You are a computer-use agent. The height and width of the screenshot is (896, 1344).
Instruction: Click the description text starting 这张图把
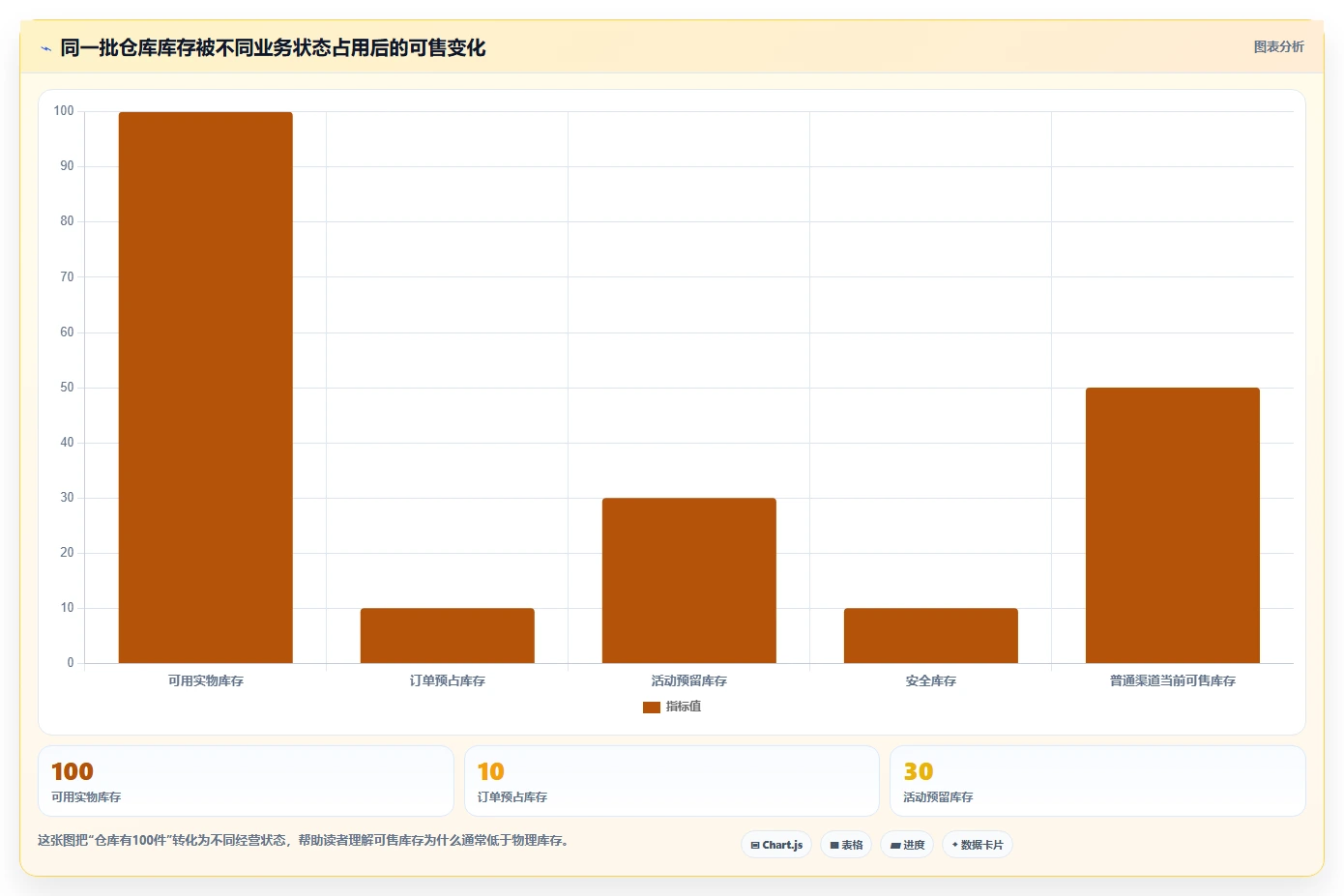coord(306,840)
